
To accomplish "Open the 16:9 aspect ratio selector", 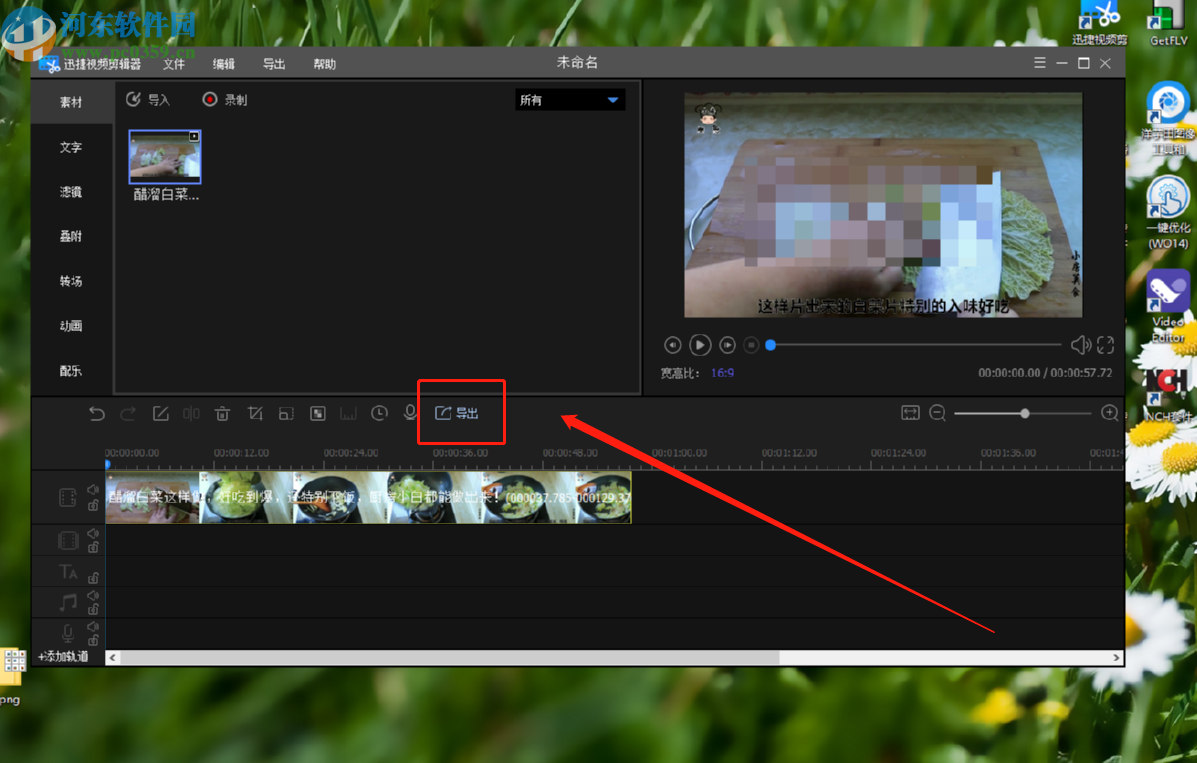I will (x=722, y=373).
